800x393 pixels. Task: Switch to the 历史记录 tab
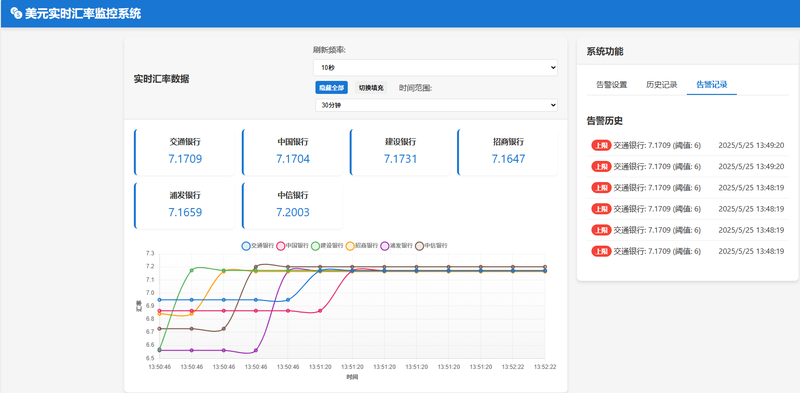point(662,85)
